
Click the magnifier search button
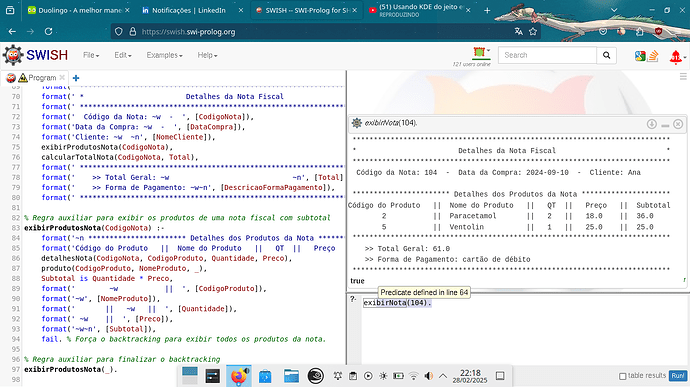(606, 55)
